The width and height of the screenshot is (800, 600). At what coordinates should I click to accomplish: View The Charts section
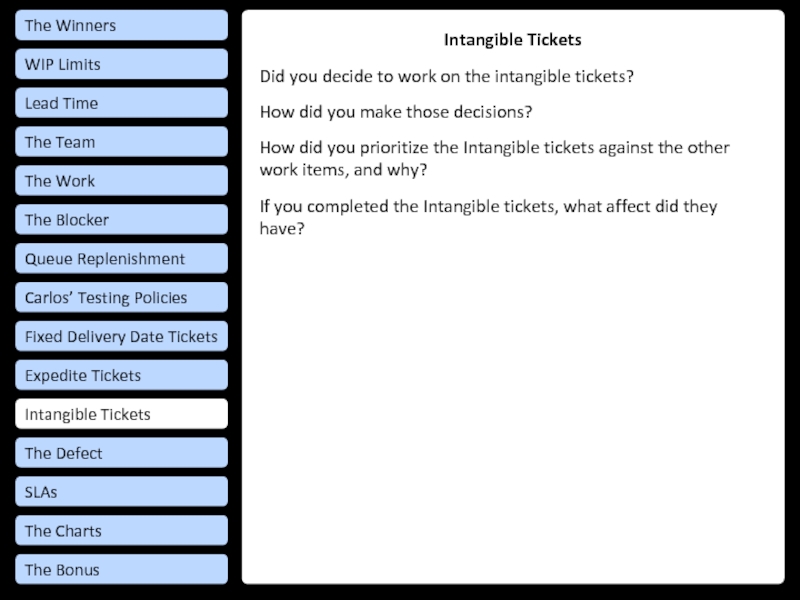click(x=121, y=531)
